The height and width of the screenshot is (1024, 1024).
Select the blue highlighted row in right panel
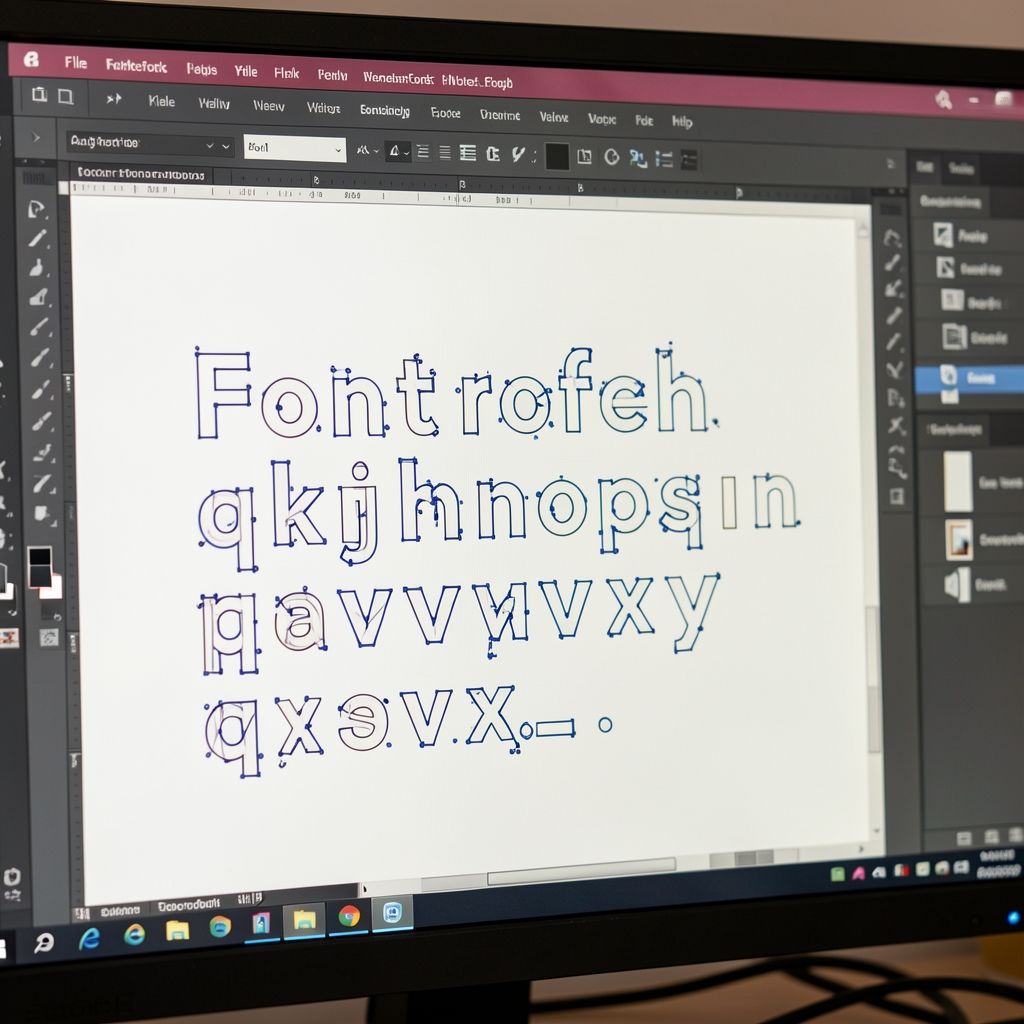(x=969, y=378)
